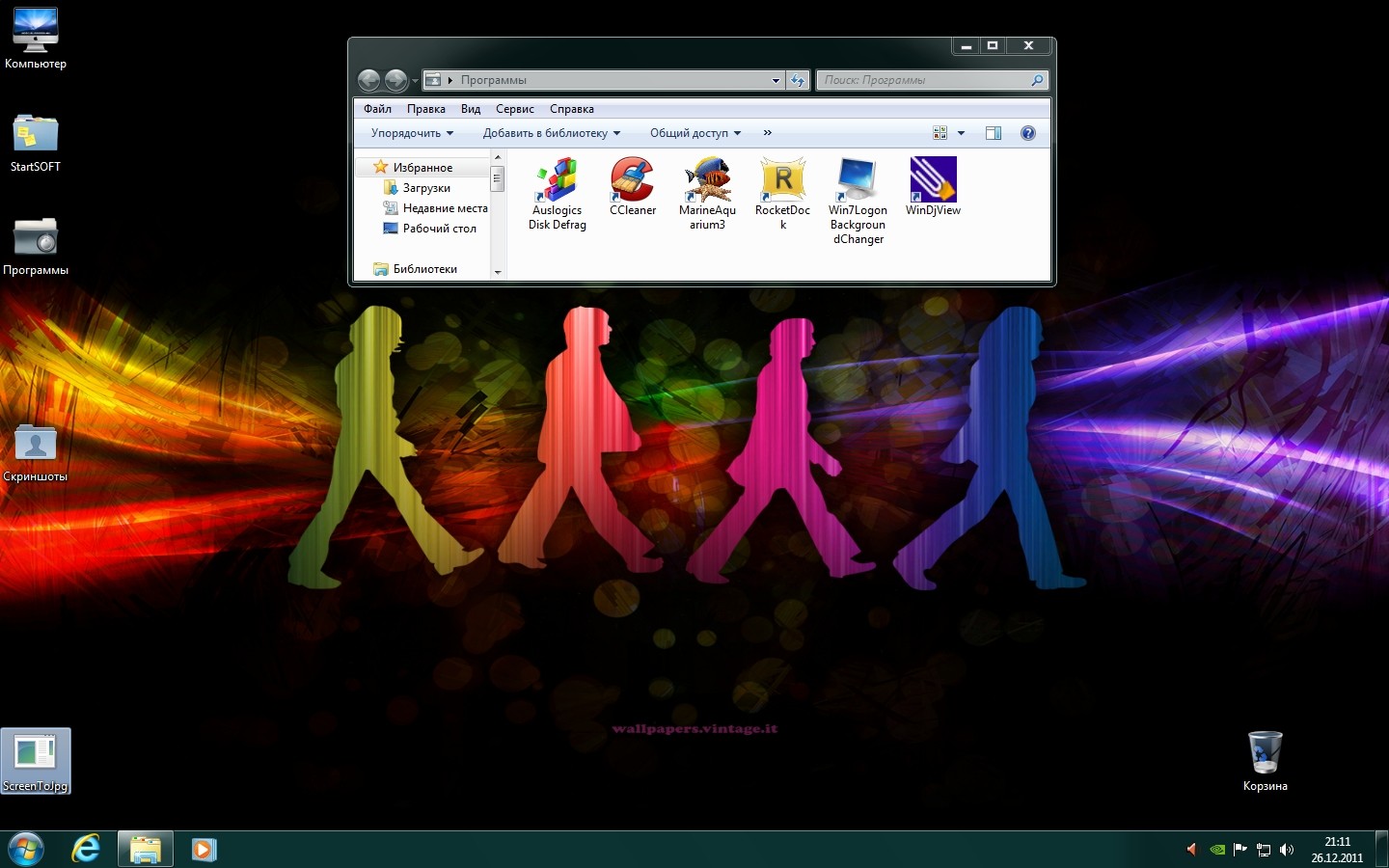Open the Справка menu
1389x868 pixels.
click(x=572, y=109)
